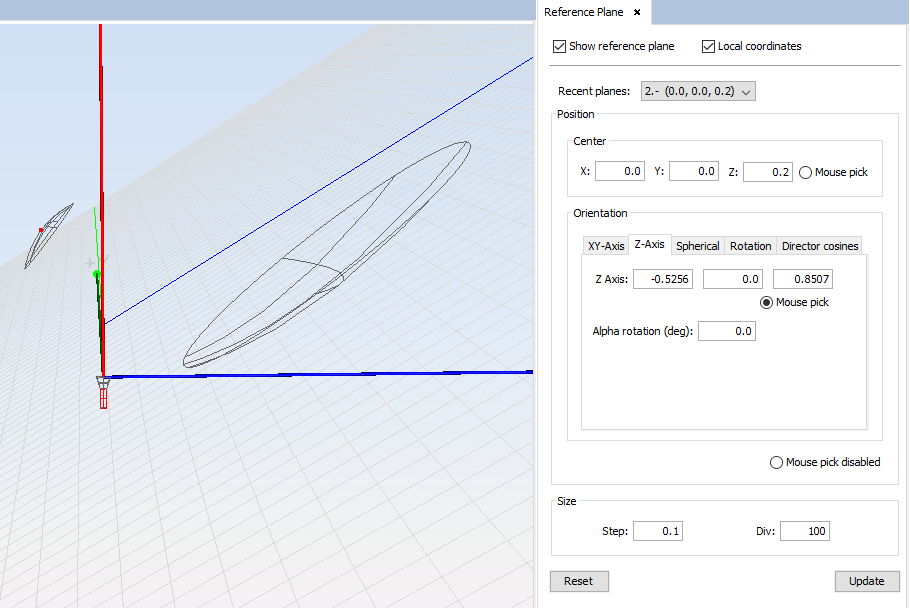Click Z Axis first component field
Viewport: 910px width, 608px height.
tap(662, 279)
